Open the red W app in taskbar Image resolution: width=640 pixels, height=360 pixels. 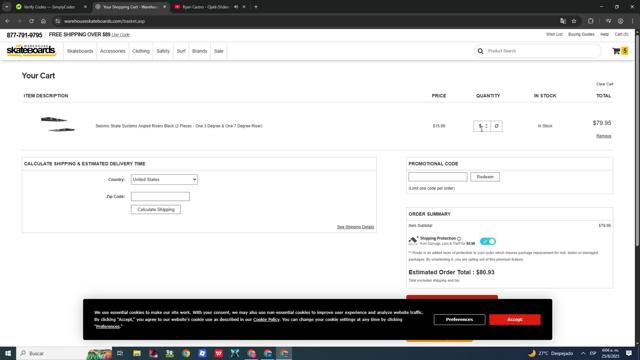pos(218,353)
